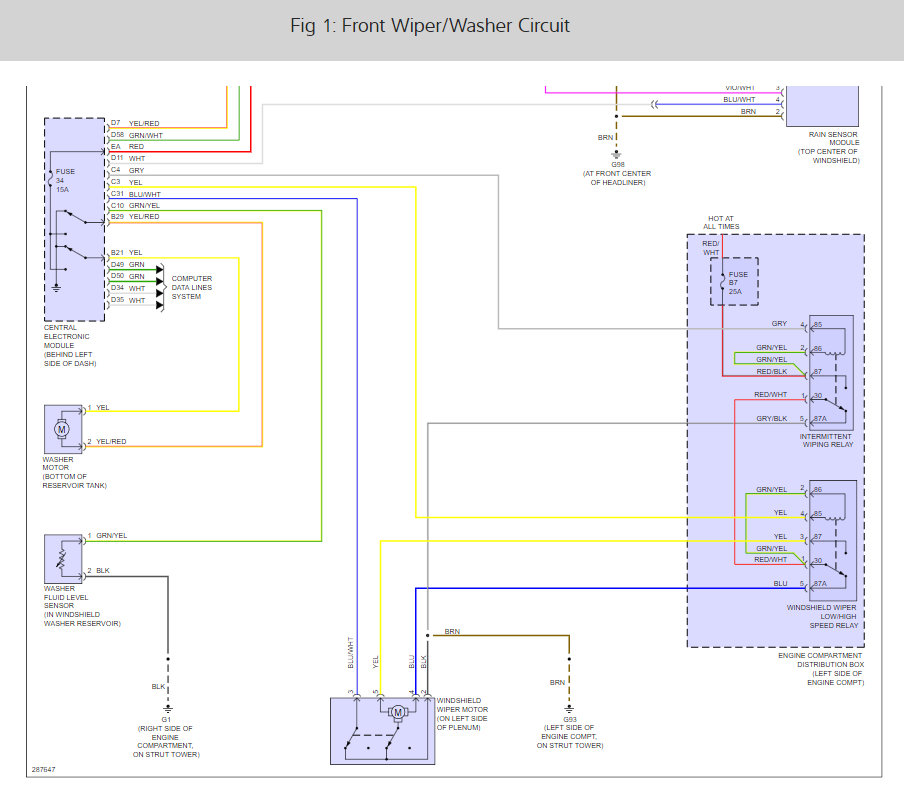Click the Computer Data Lines System label

pyautogui.click(x=191, y=287)
